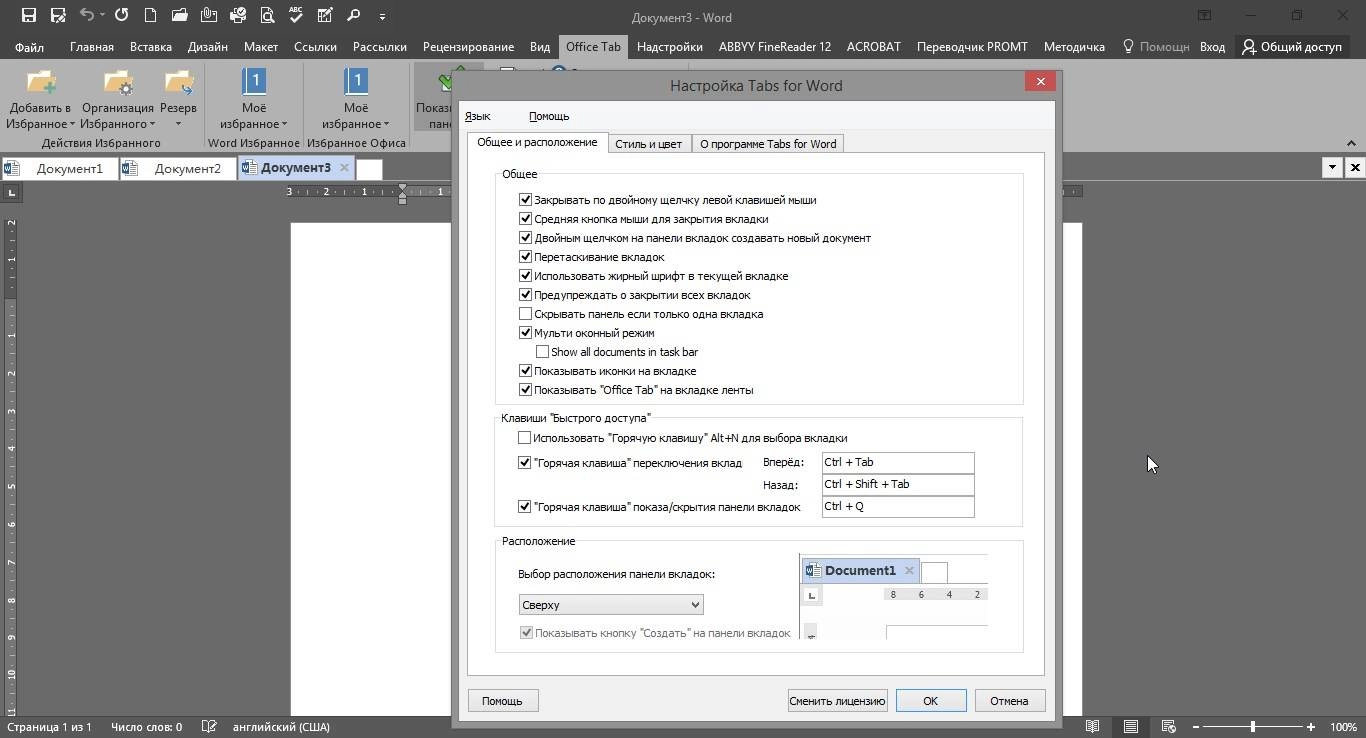This screenshot has width=1366, height=738.
Task: Click the New blank document icon
Action: pos(150,16)
